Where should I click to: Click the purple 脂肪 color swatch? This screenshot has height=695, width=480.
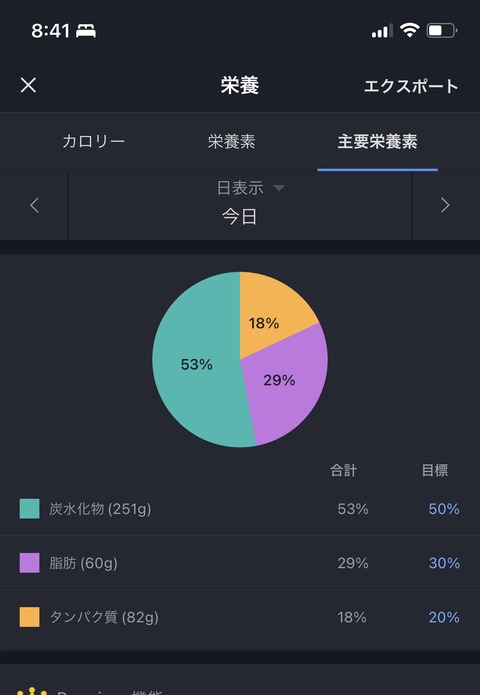point(30,563)
